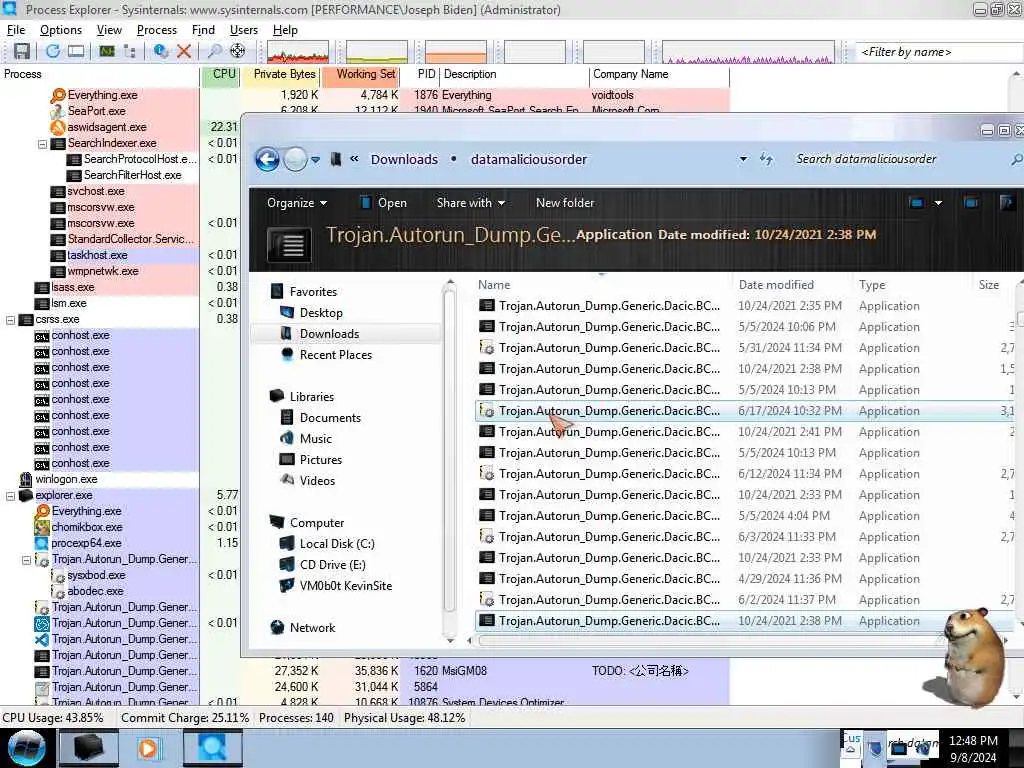Viewport: 1024px width, 768px height.
Task: Open the System Information toolbar icon
Action: (x=106, y=51)
